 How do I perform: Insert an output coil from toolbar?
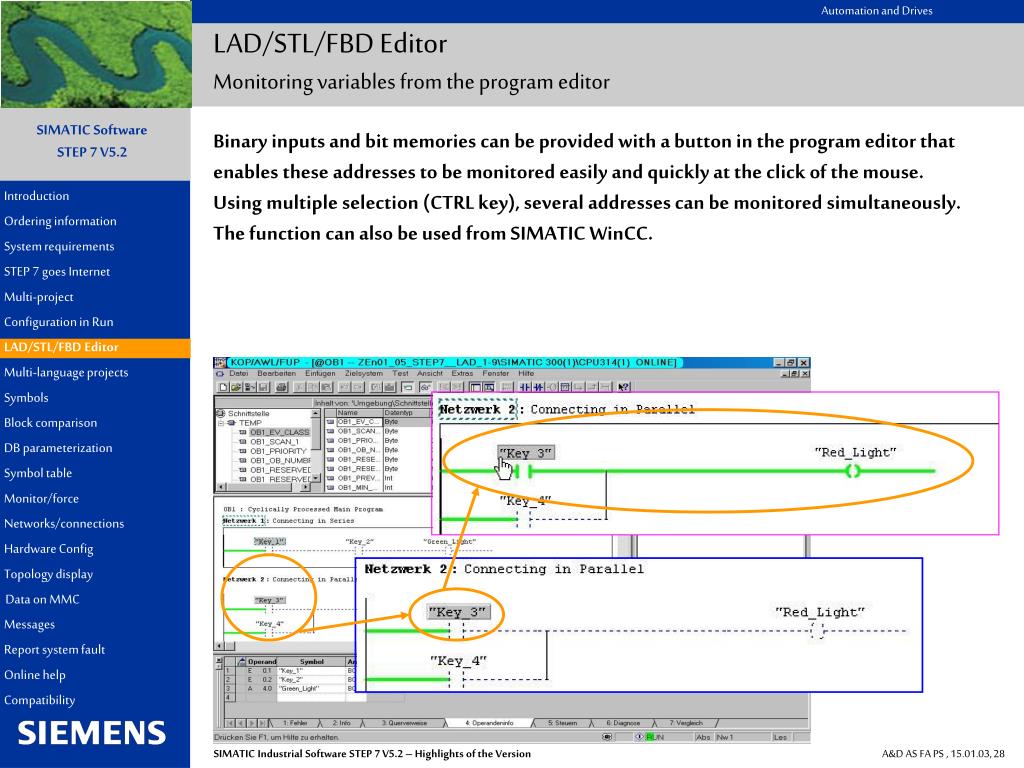(x=552, y=387)
